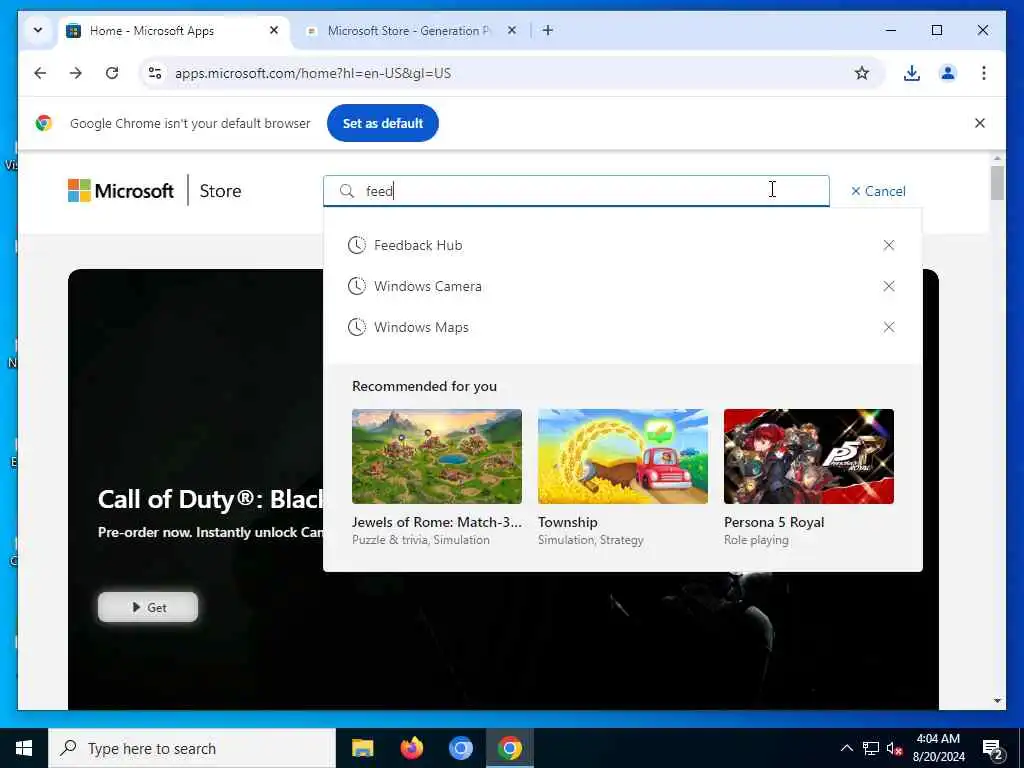The width and height of the screenshot is (1024, 768).
Task: Show hidden system tray icons
Action: point(846,748)
